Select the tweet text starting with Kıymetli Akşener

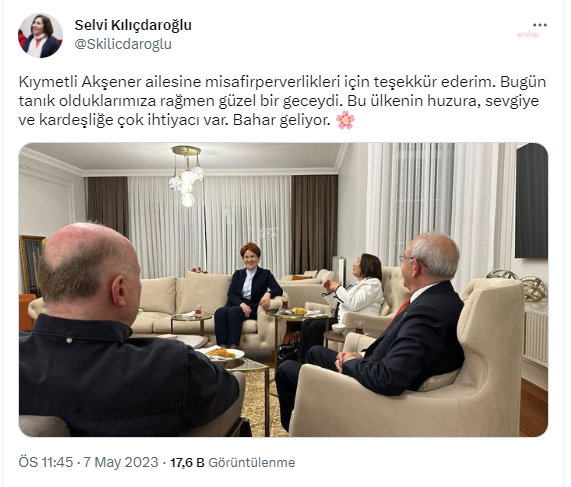coord(282,101)
